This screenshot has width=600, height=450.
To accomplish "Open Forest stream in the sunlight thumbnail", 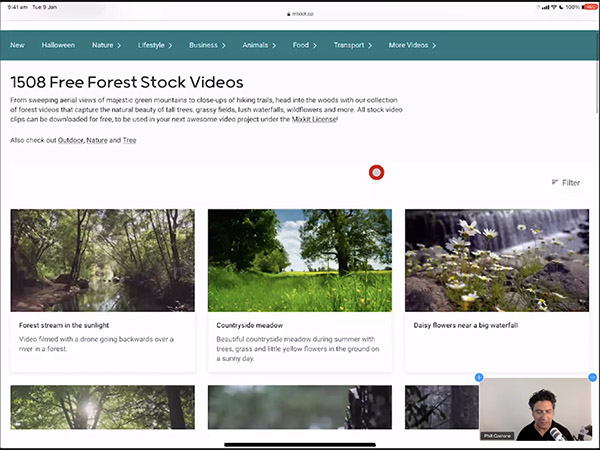I will [103, 260].
